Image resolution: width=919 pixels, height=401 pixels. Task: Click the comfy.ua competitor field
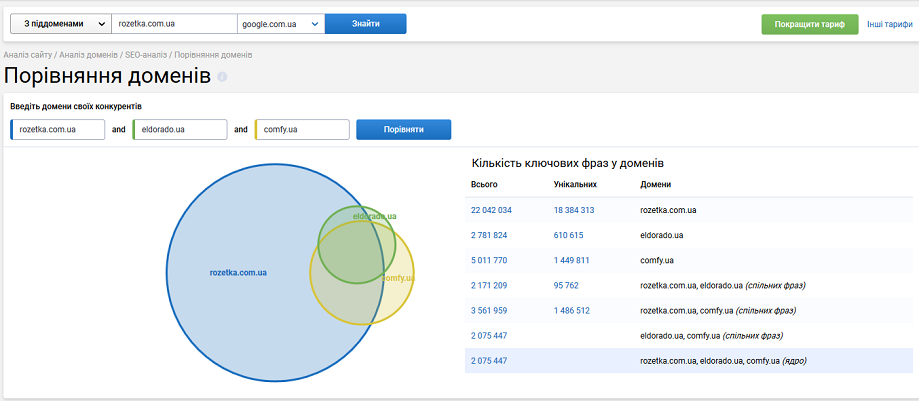pyautogui.click(x=302, y=130)
